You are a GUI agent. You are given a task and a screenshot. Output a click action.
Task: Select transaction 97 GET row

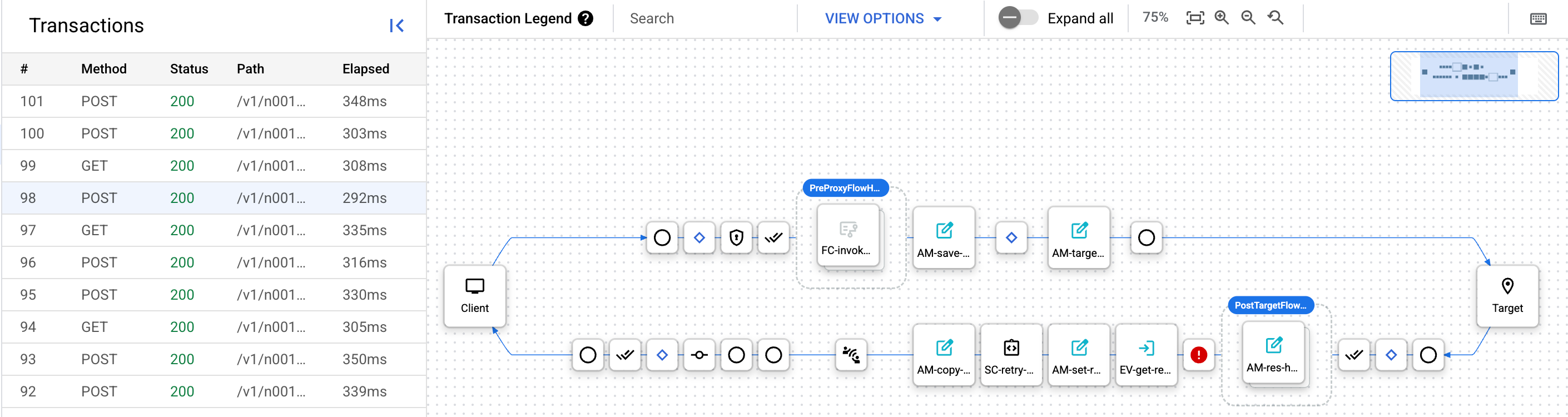[x=213, y=230]
